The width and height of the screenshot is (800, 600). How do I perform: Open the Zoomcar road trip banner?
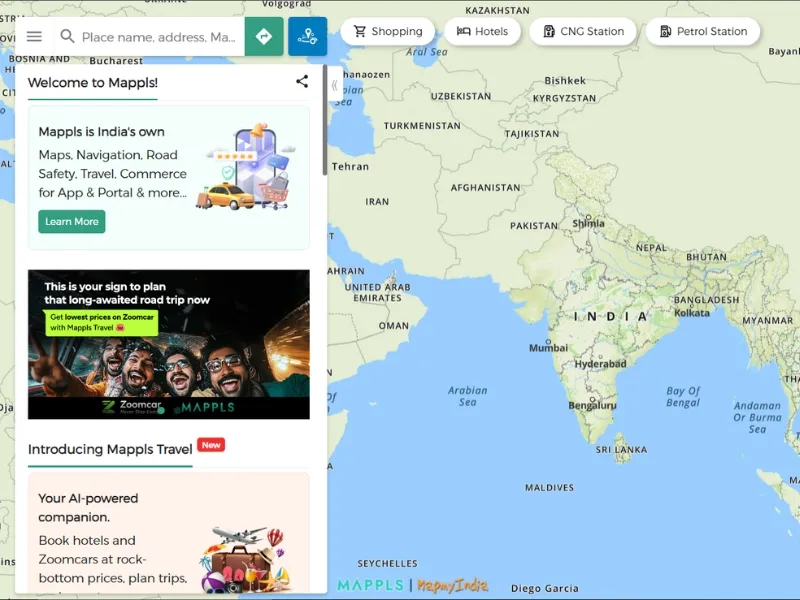[x=169, y=344]
